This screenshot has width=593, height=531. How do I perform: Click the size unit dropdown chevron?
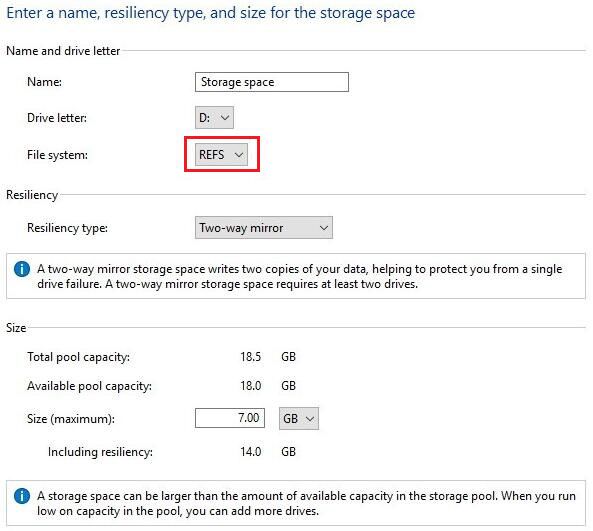pyautogui.click(x=310, y=419)
